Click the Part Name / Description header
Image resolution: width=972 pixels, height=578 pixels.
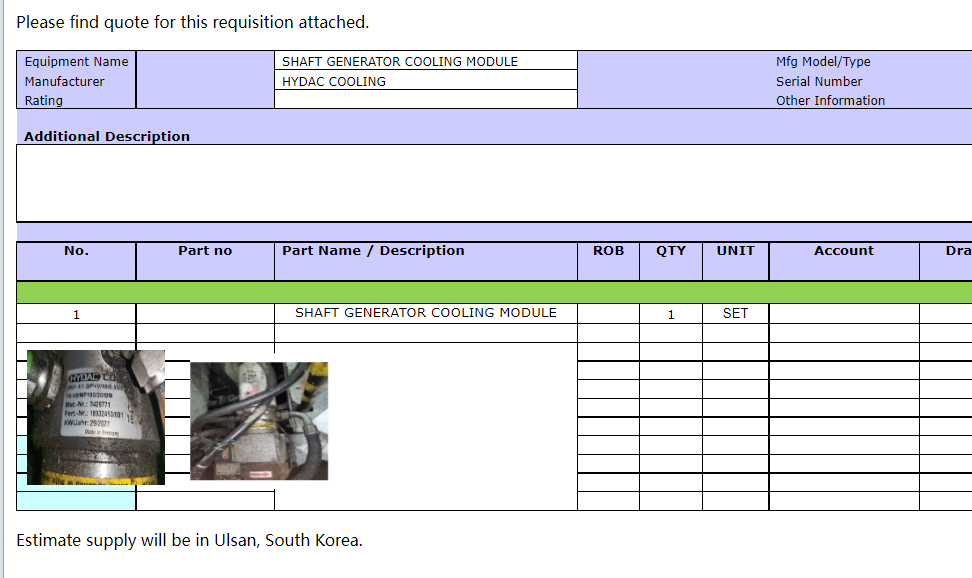point(373,251)
